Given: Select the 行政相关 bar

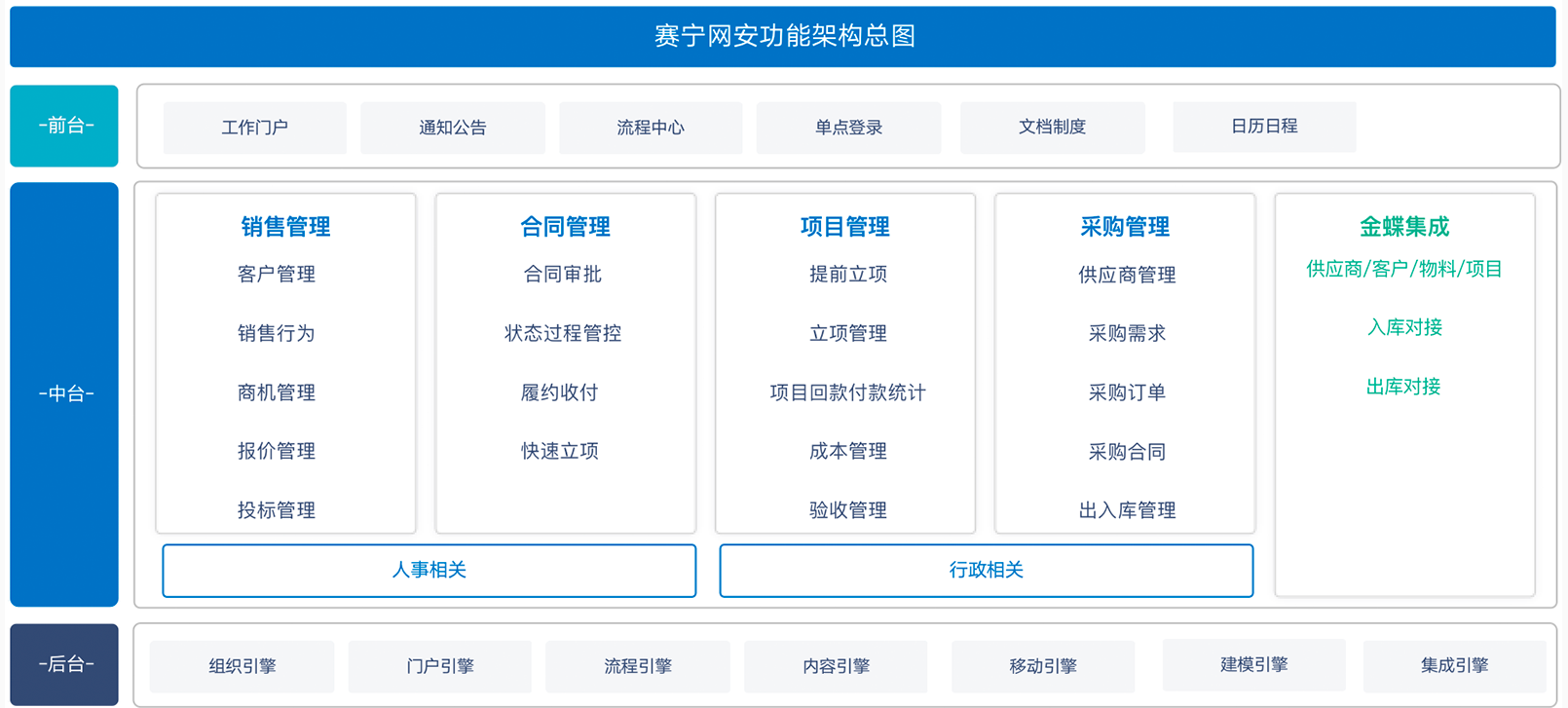Looking at the screenshot, I should tap(987, 571).
